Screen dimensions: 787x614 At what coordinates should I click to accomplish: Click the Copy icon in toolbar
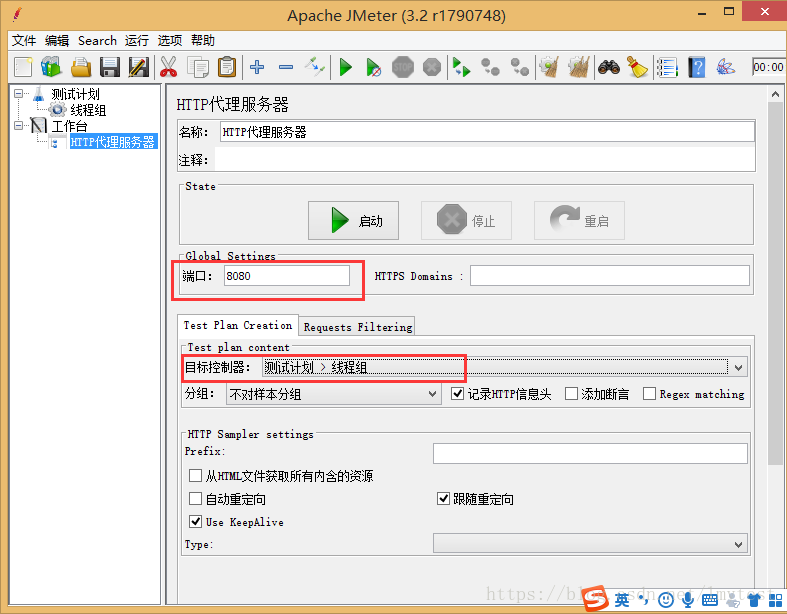tap(198, 67)
